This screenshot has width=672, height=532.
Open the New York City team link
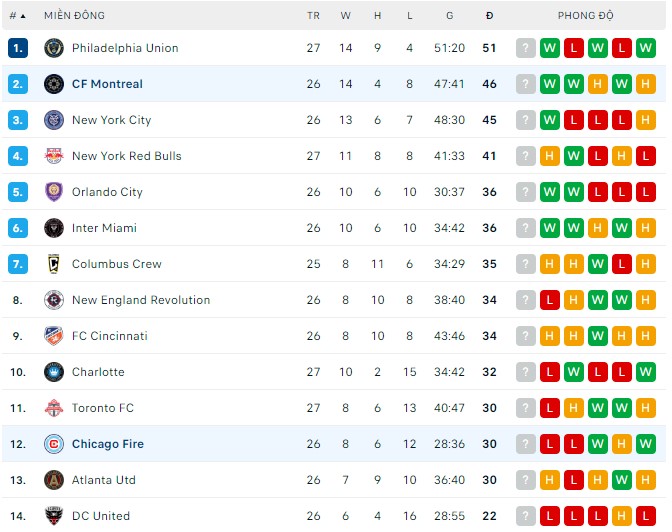(111, 120)
